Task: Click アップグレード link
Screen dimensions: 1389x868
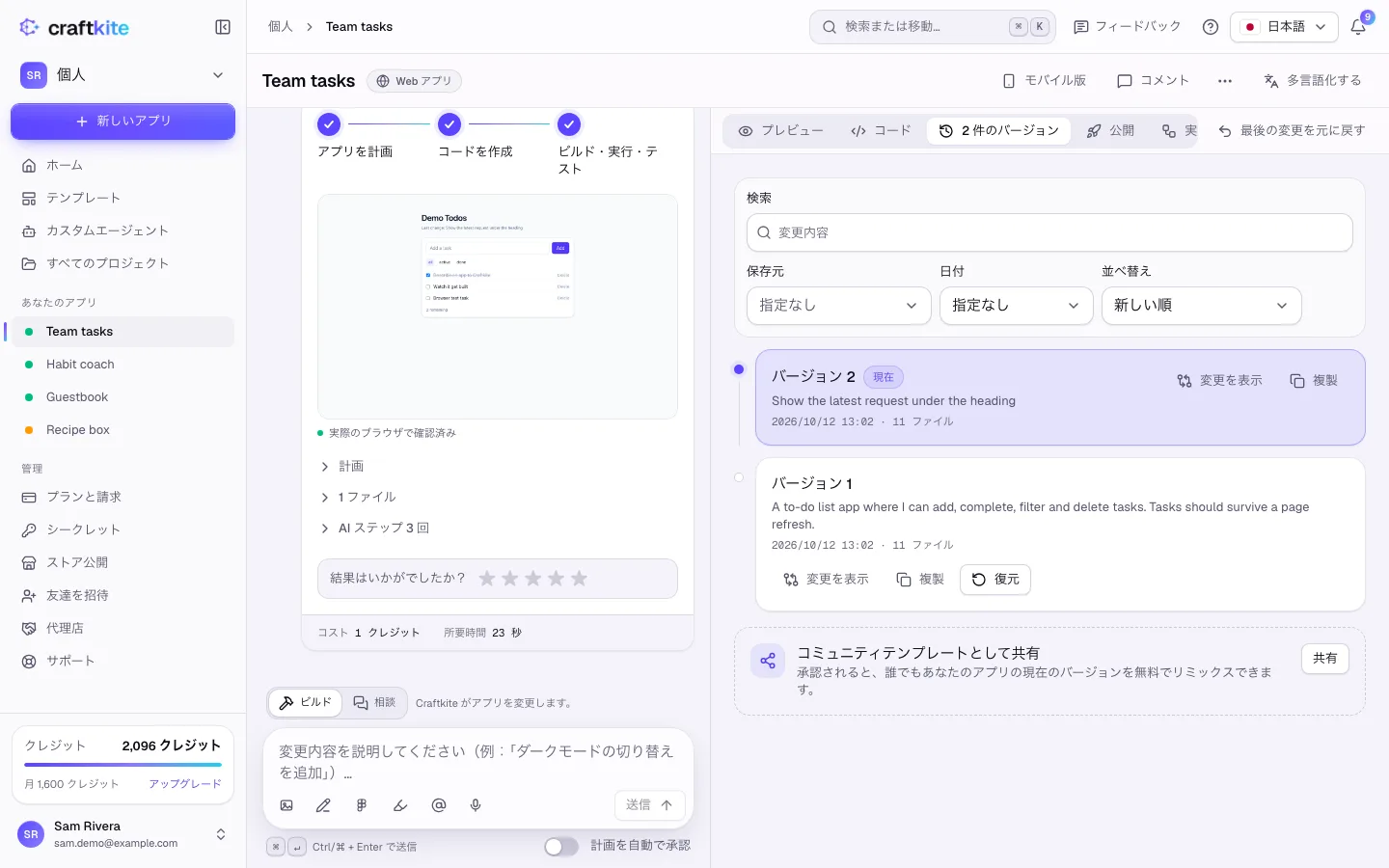Action: click(x=185, y=784)
